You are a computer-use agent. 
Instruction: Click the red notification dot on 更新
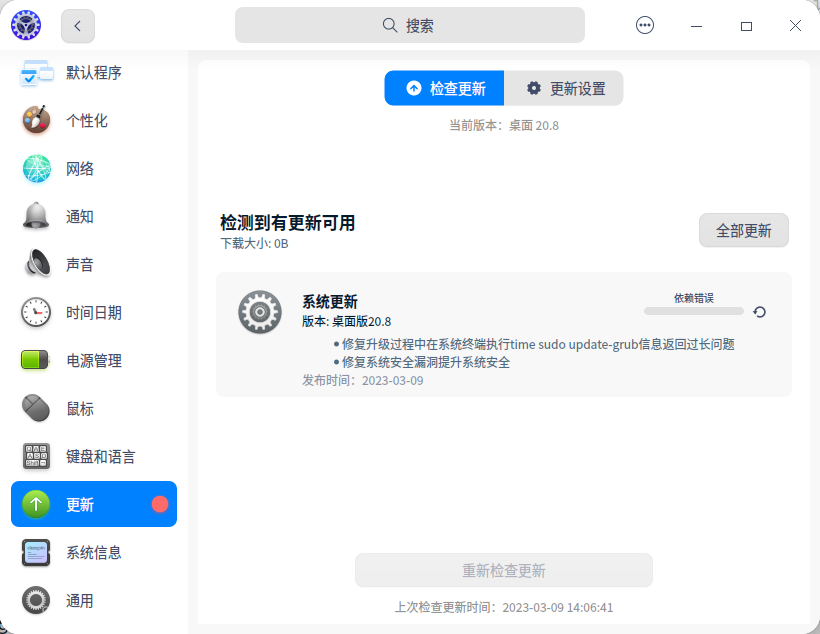click(x=160, y=504)
